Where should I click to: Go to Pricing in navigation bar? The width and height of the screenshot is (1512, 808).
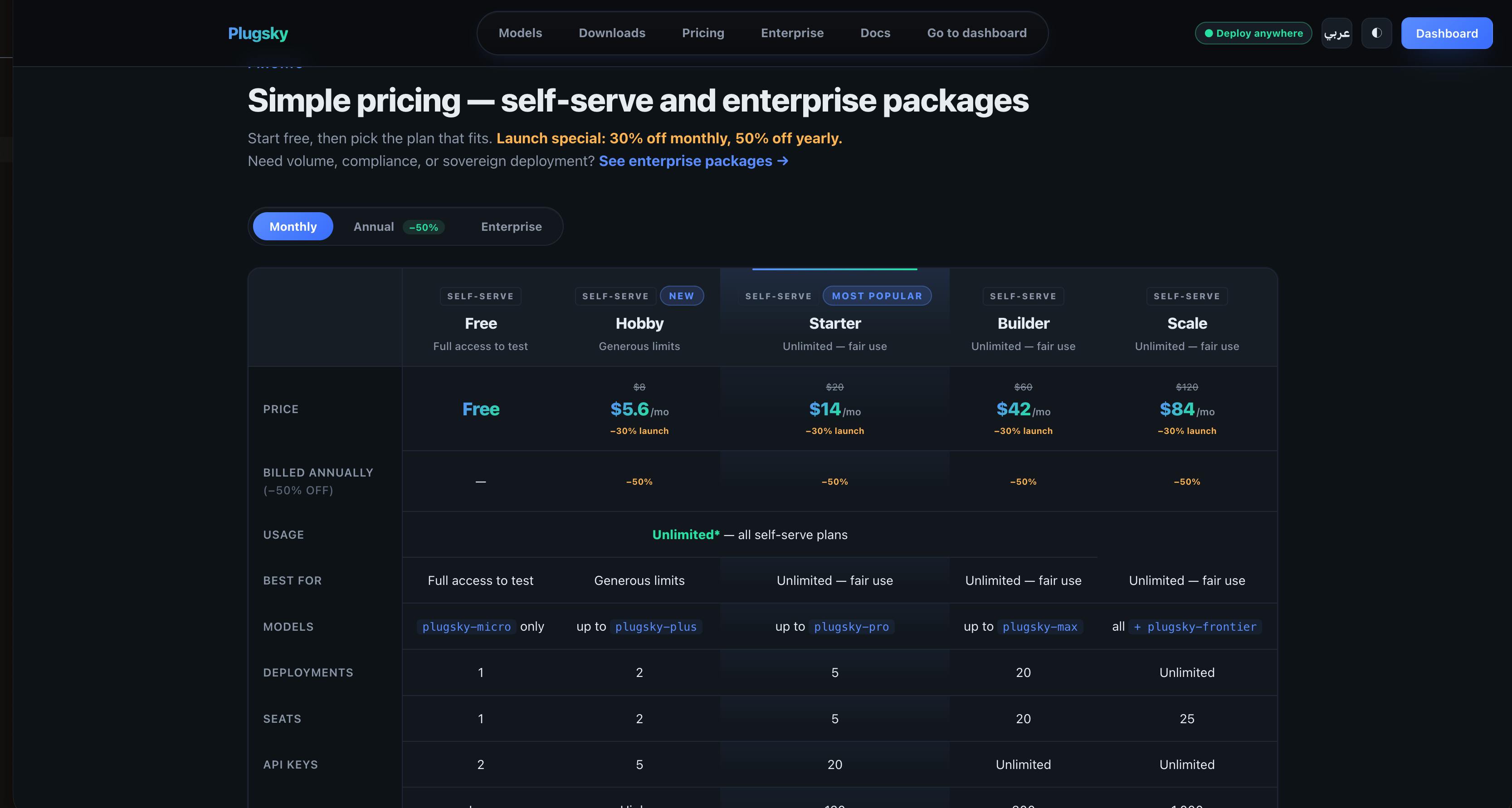(702, 33)
